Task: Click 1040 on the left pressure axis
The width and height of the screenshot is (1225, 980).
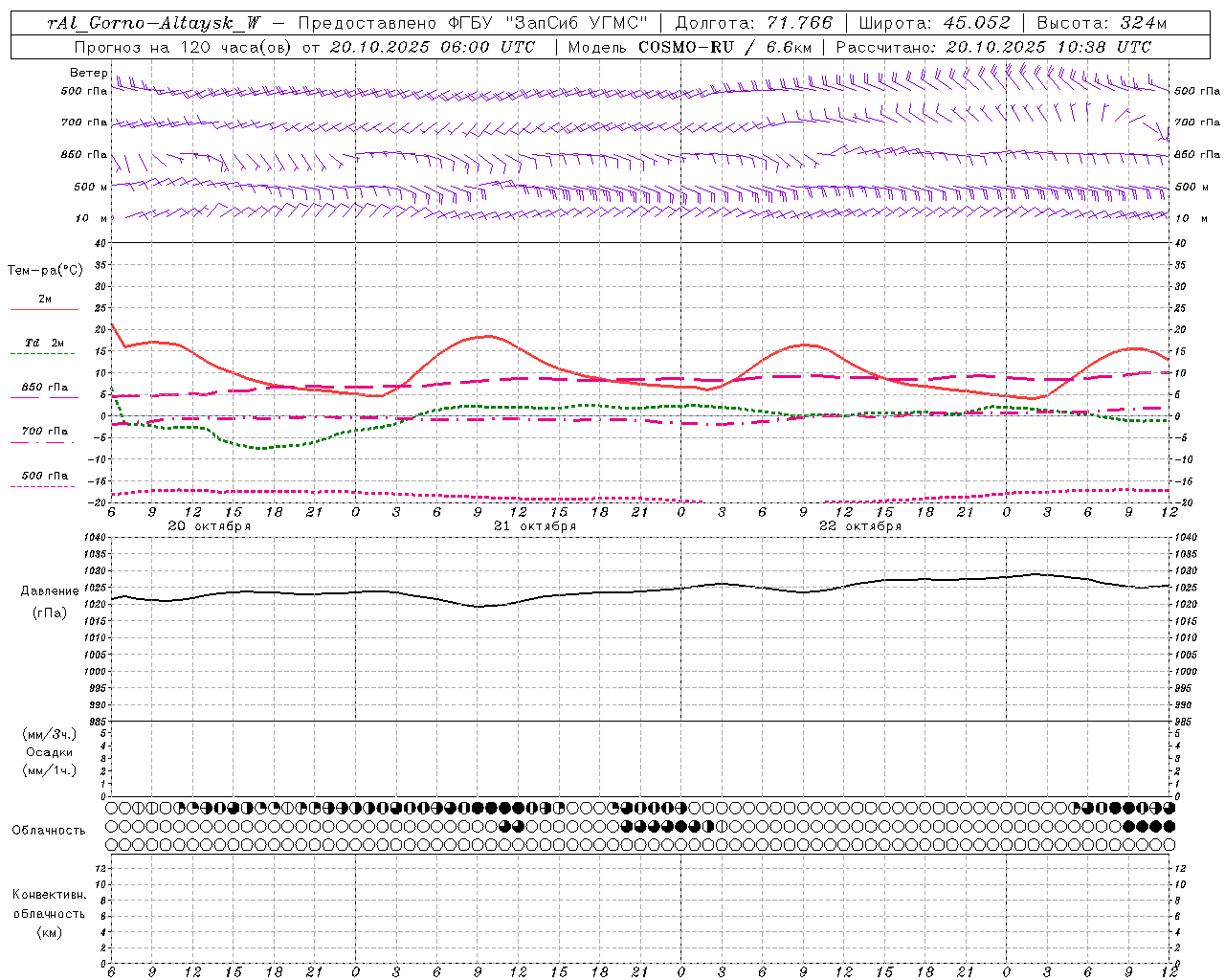Action: [95, 538]
